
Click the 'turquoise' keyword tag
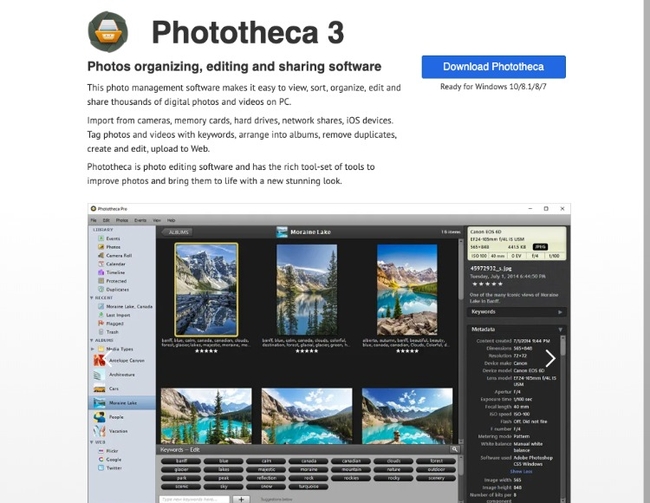point(309,486)
